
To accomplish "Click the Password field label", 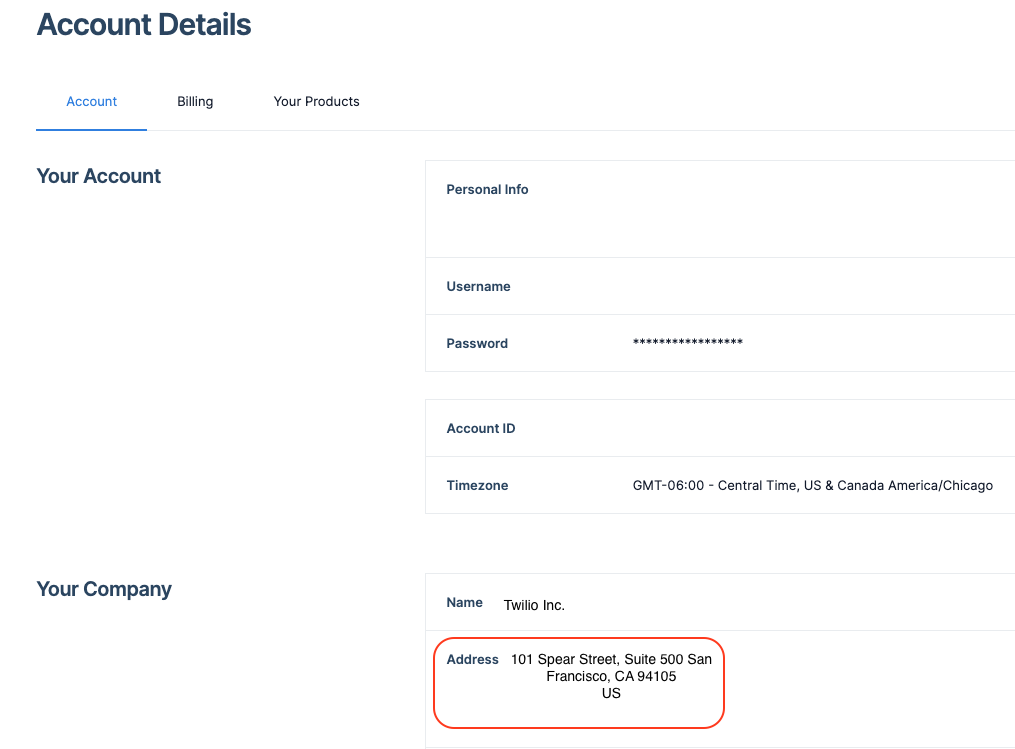I will [x=477, y=344].
